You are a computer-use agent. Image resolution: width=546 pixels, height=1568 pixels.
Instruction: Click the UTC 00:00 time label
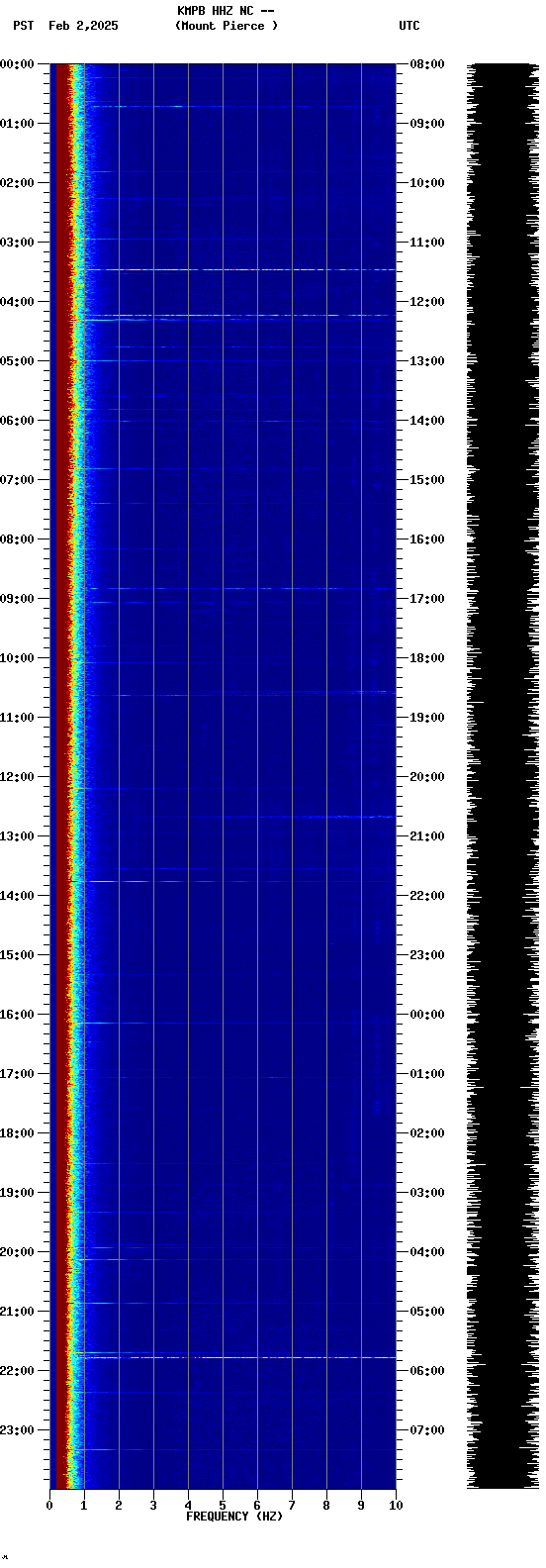point(427,1015)
